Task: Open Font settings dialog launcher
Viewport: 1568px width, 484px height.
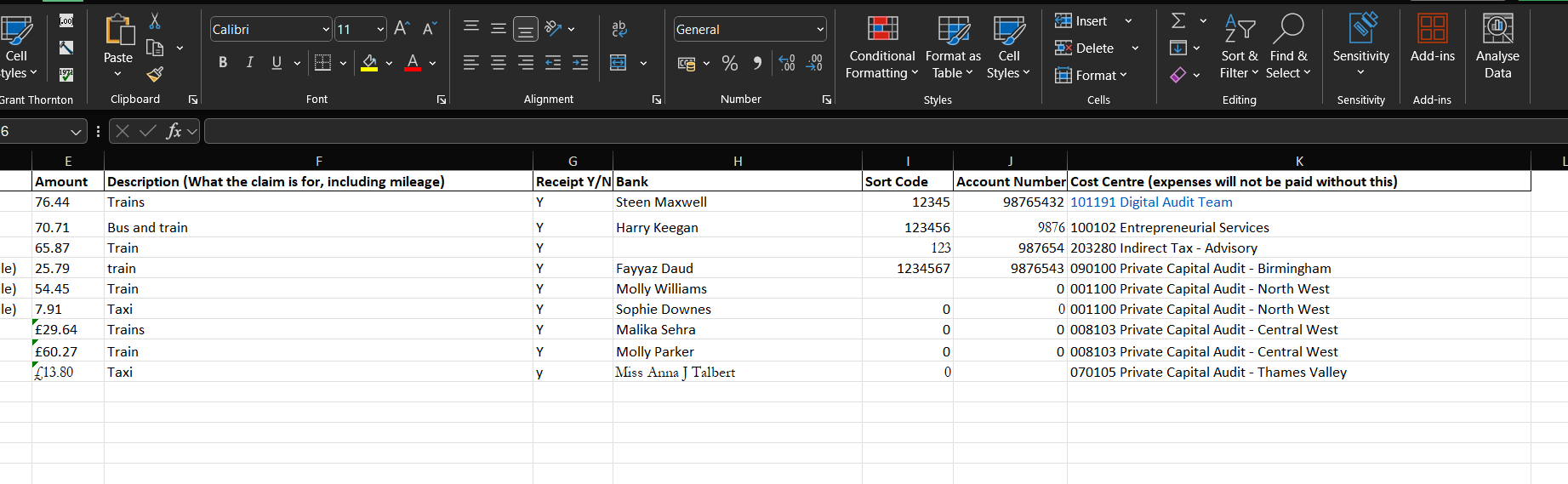Action: [442, 100]
